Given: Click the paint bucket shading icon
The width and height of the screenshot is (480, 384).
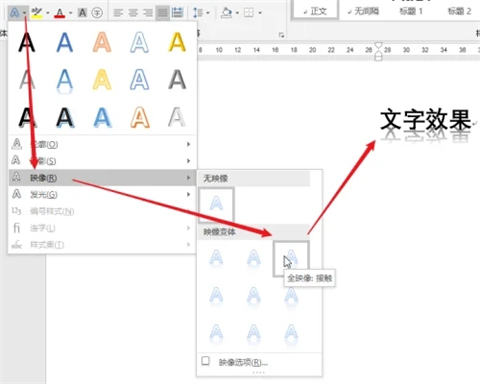Looking at the screenshot, I should (227, 13).
